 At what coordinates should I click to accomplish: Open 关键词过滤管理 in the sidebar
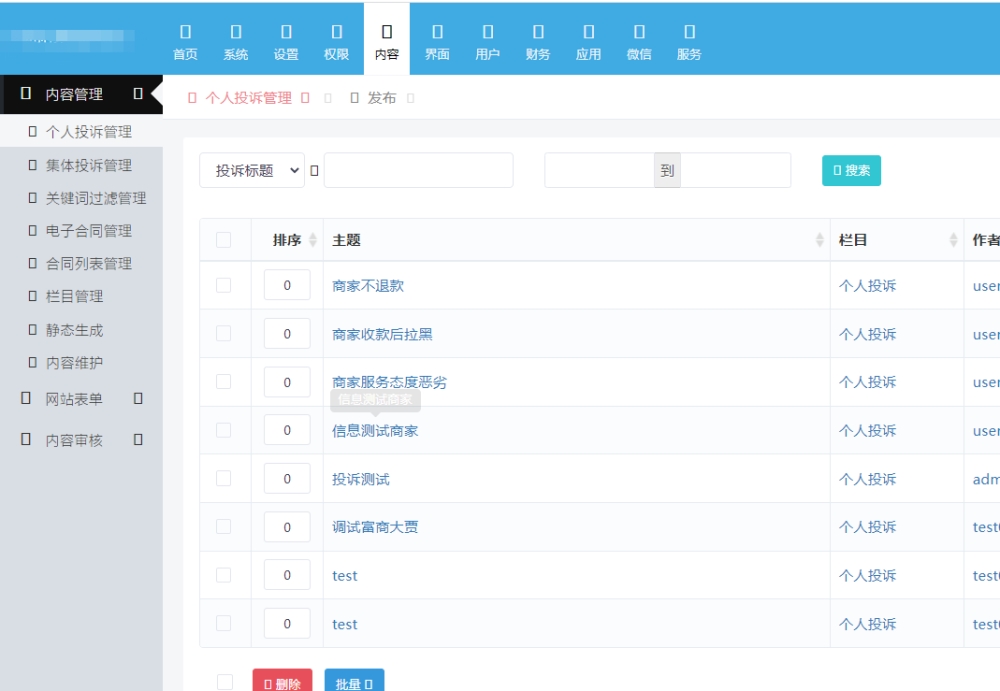(81, 198)
